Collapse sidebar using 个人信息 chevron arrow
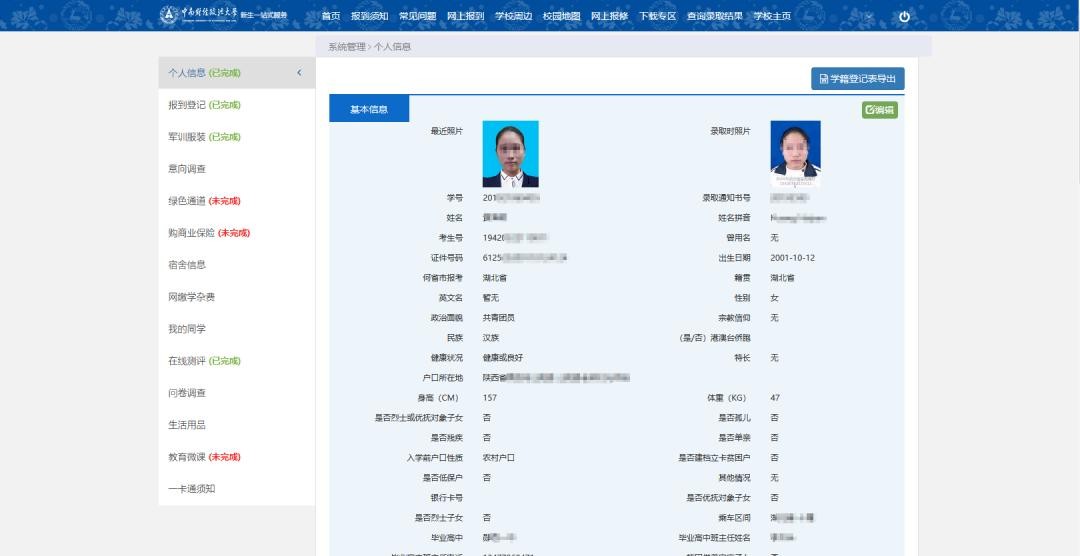This screenshot has width=1080, height=556. click(x=299, y=72)
